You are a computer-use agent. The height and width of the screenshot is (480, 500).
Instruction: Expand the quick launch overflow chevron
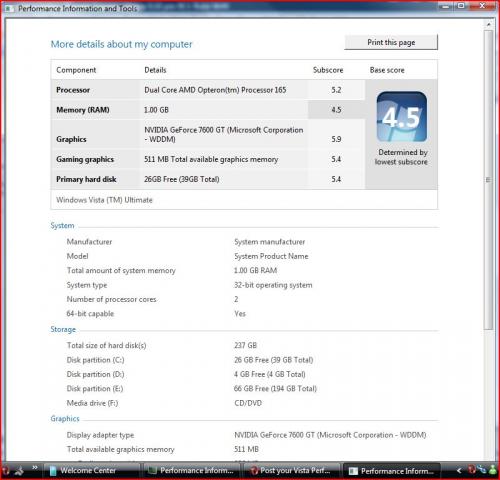point(35,468)
